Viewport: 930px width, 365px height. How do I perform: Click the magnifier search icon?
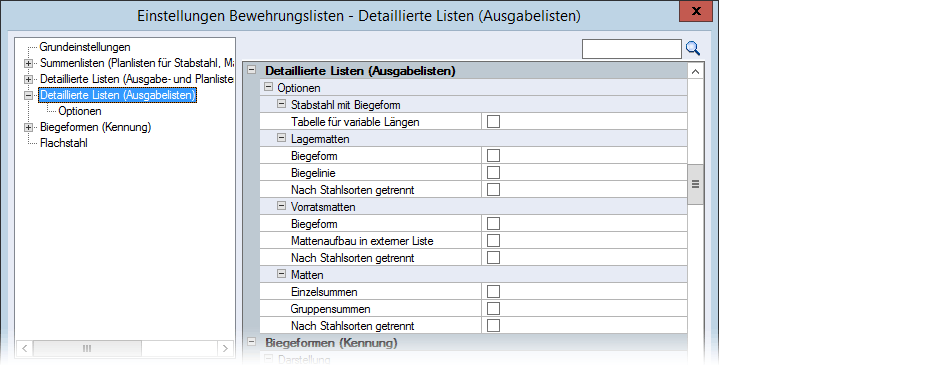(x=693, y=49)
